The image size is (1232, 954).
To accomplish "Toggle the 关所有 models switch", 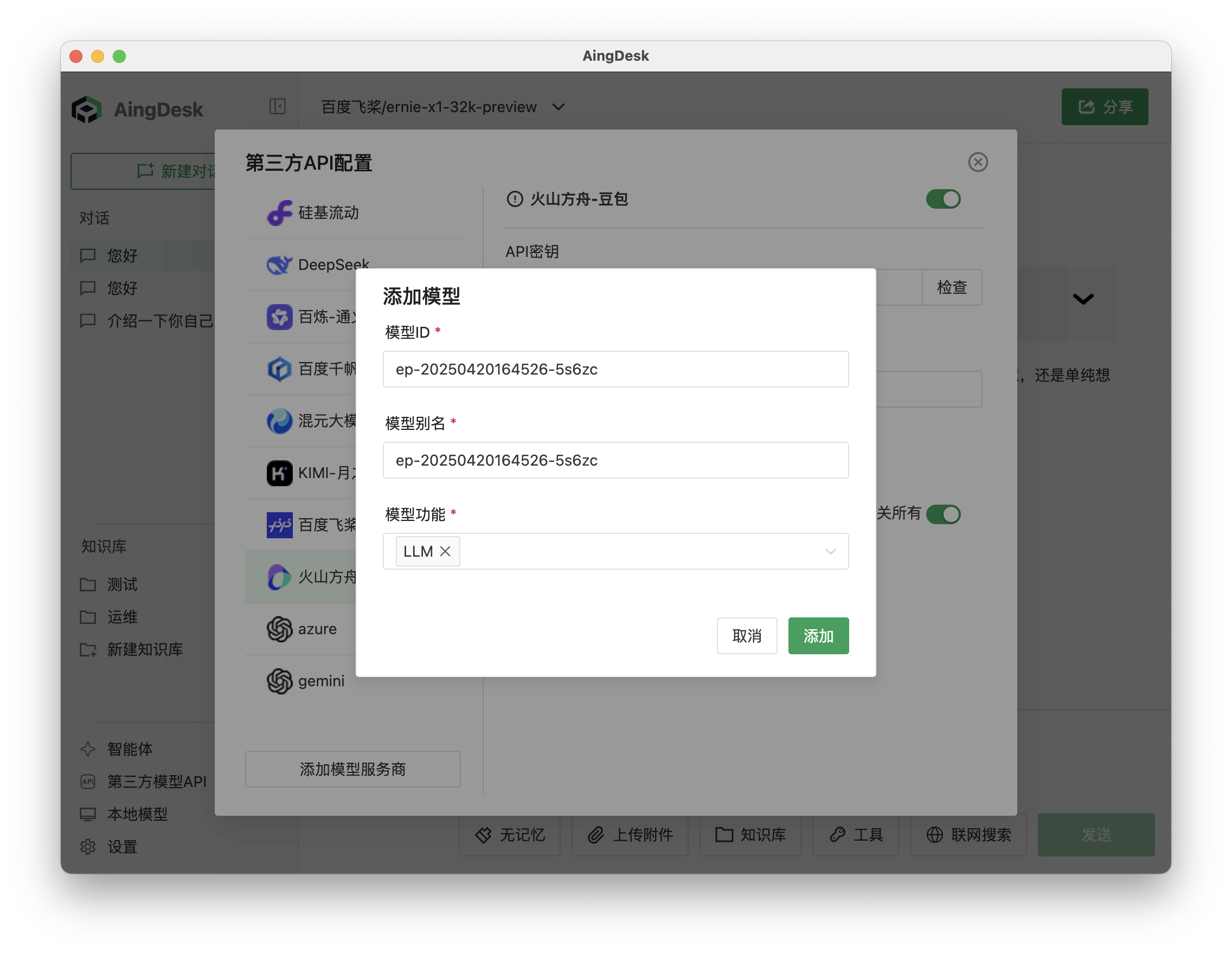I will click(x=942, y=514).
